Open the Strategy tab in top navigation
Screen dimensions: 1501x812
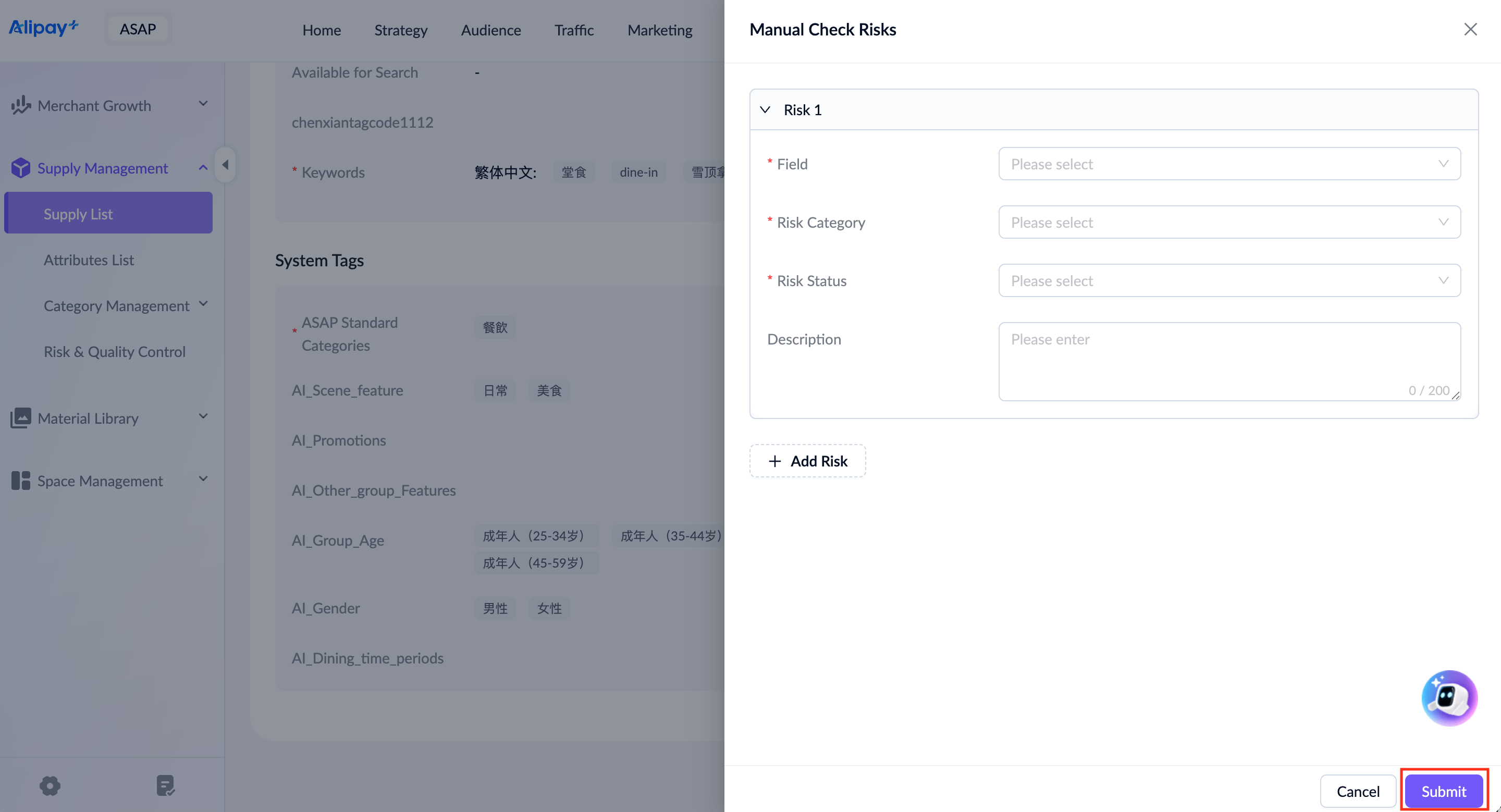[400, 30]
